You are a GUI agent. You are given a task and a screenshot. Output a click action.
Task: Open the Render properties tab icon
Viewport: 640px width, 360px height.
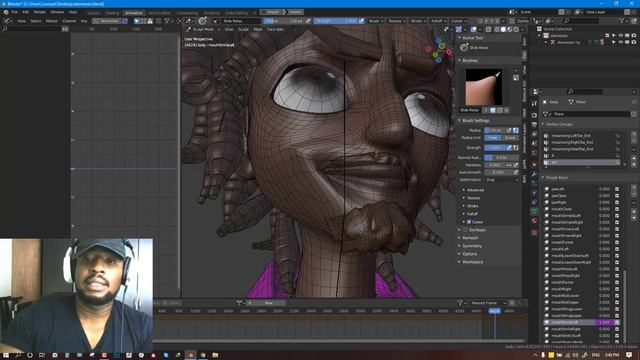[x=534, y=115]
